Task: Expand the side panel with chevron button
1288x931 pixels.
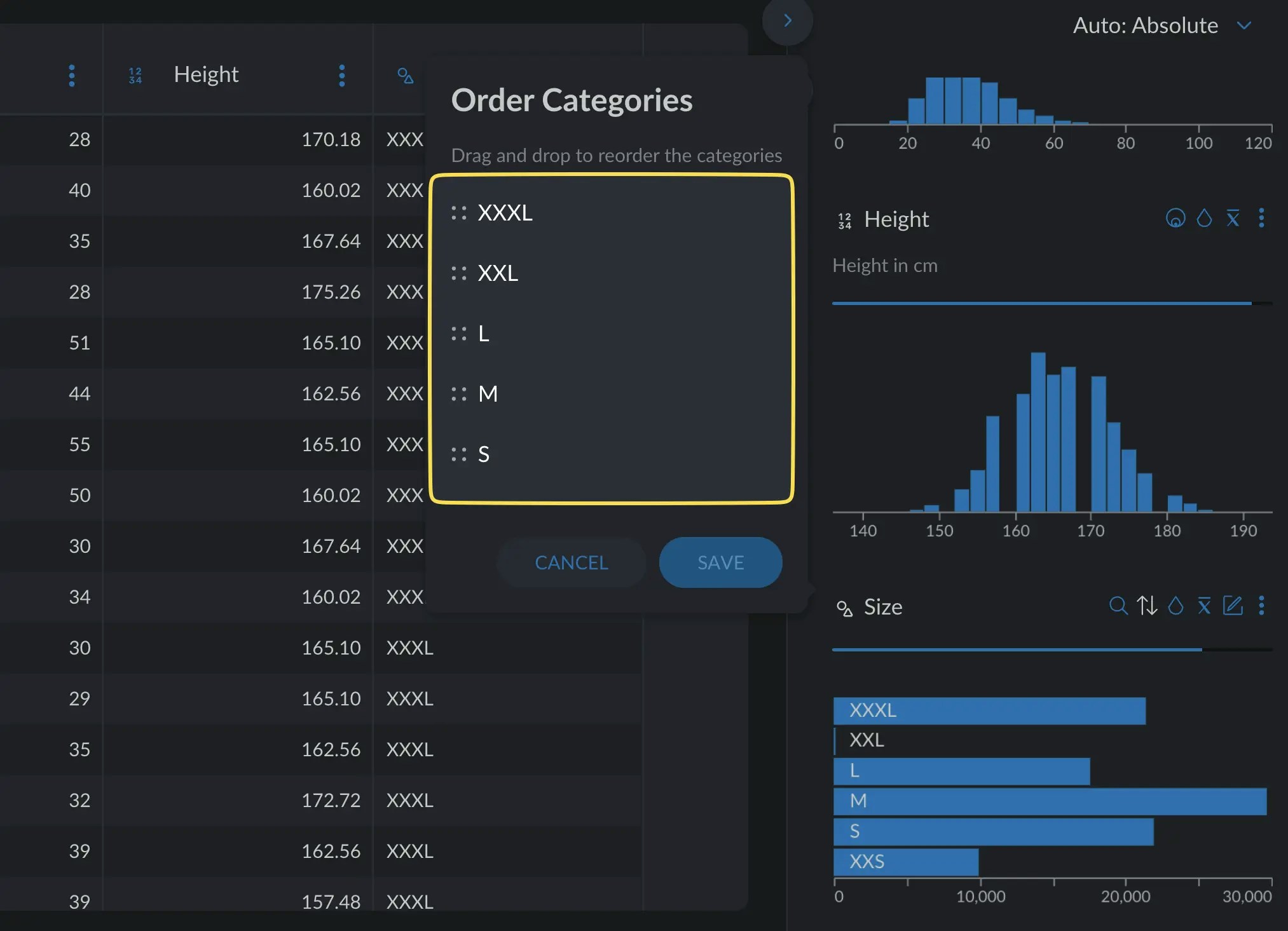Action: click(x=787, y=21)
